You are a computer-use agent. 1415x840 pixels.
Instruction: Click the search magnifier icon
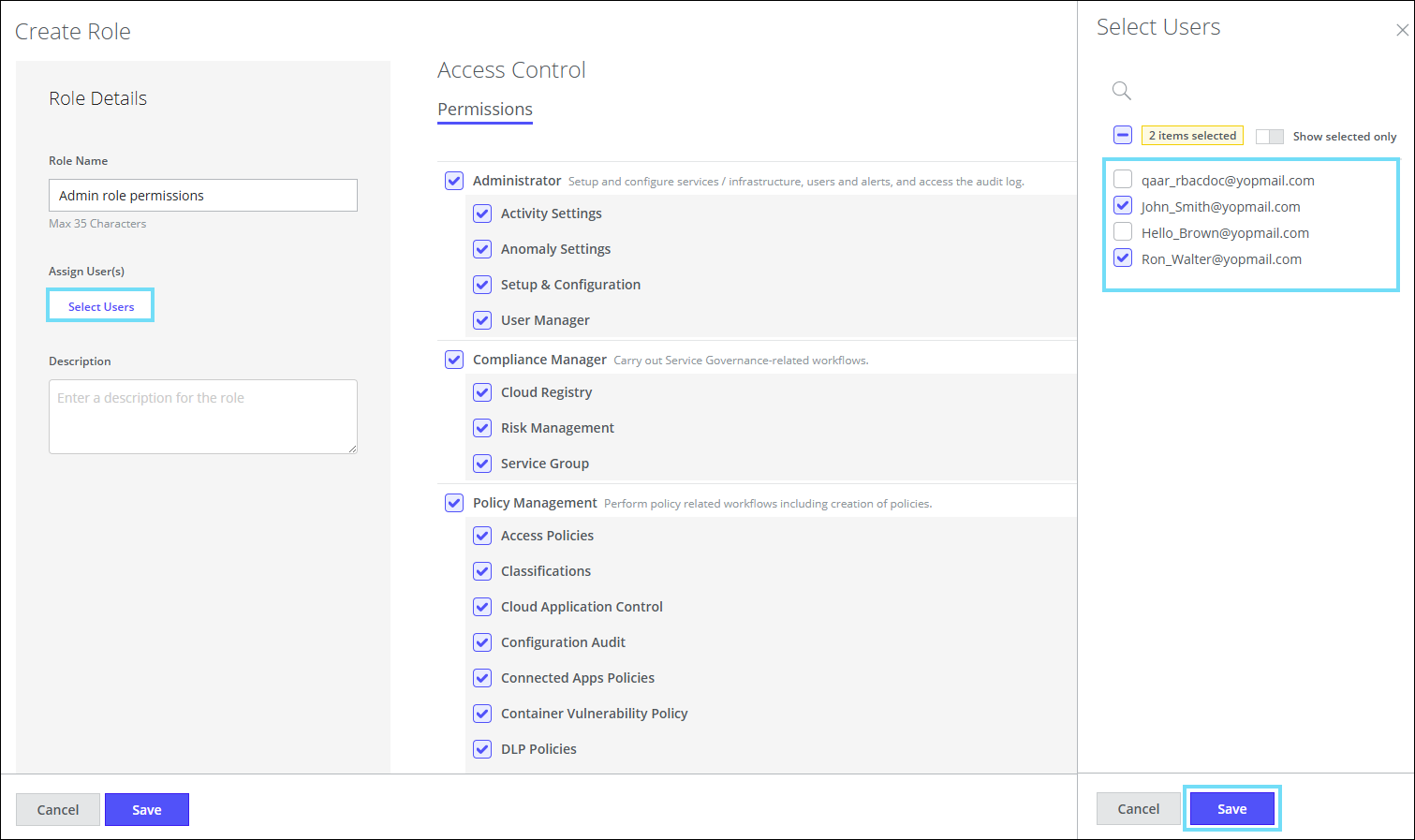[1121, 91]
